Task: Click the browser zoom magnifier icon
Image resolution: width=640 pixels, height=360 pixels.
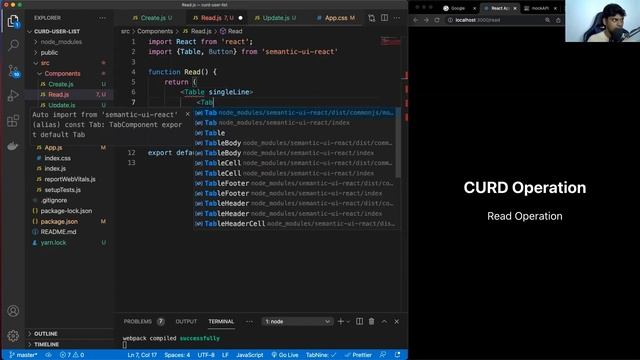Action: click(x=547, y=20)
